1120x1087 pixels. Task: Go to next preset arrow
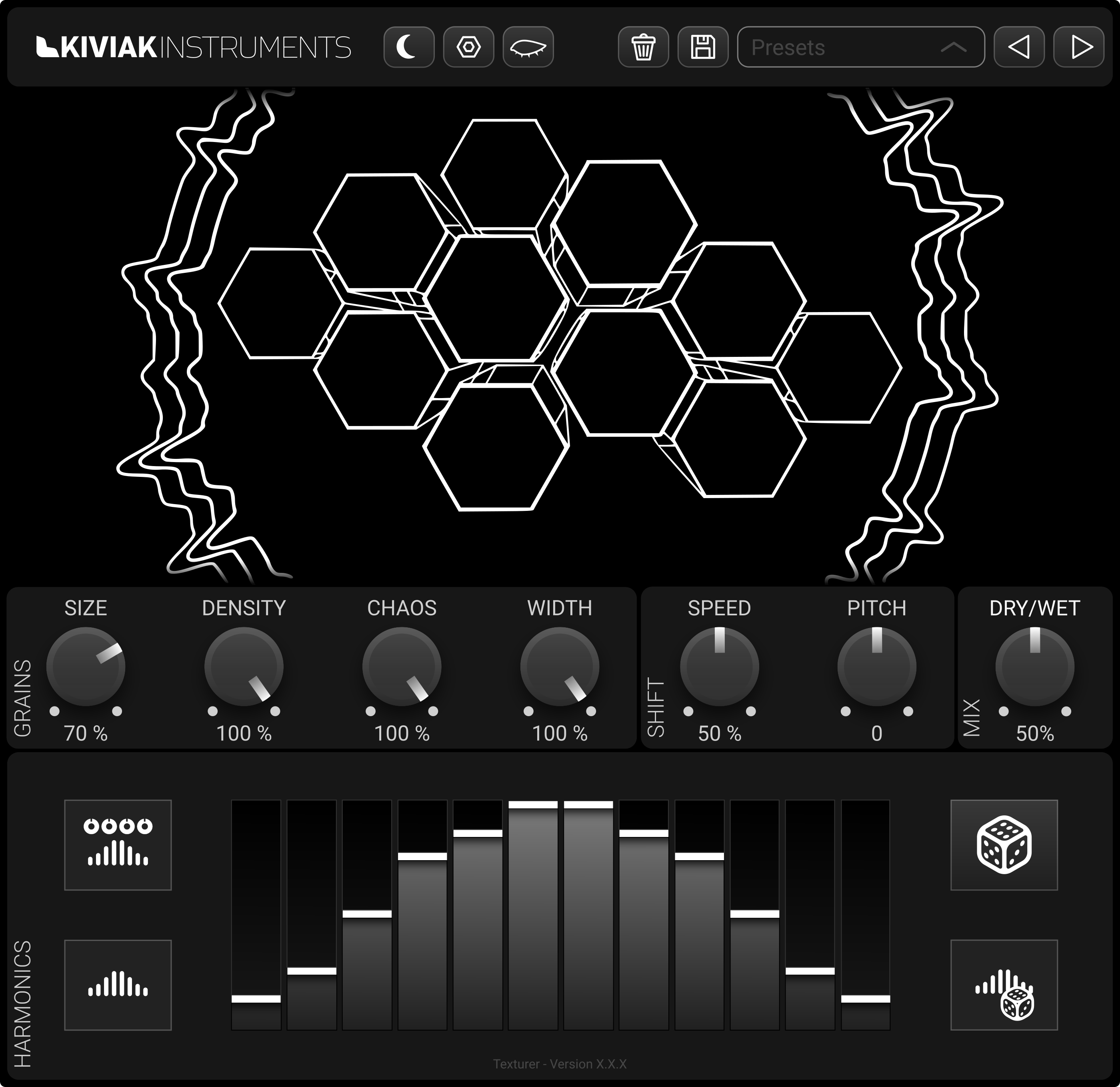1080,47
